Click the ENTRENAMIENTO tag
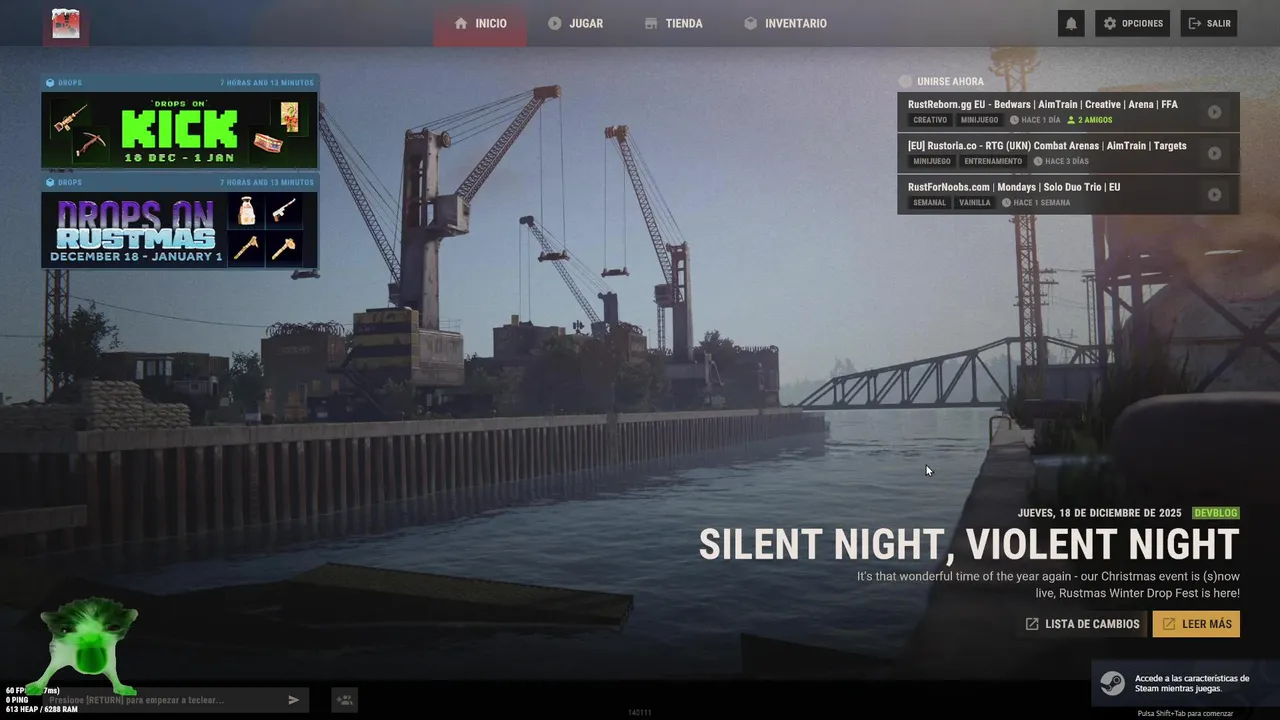 (993, 161)
